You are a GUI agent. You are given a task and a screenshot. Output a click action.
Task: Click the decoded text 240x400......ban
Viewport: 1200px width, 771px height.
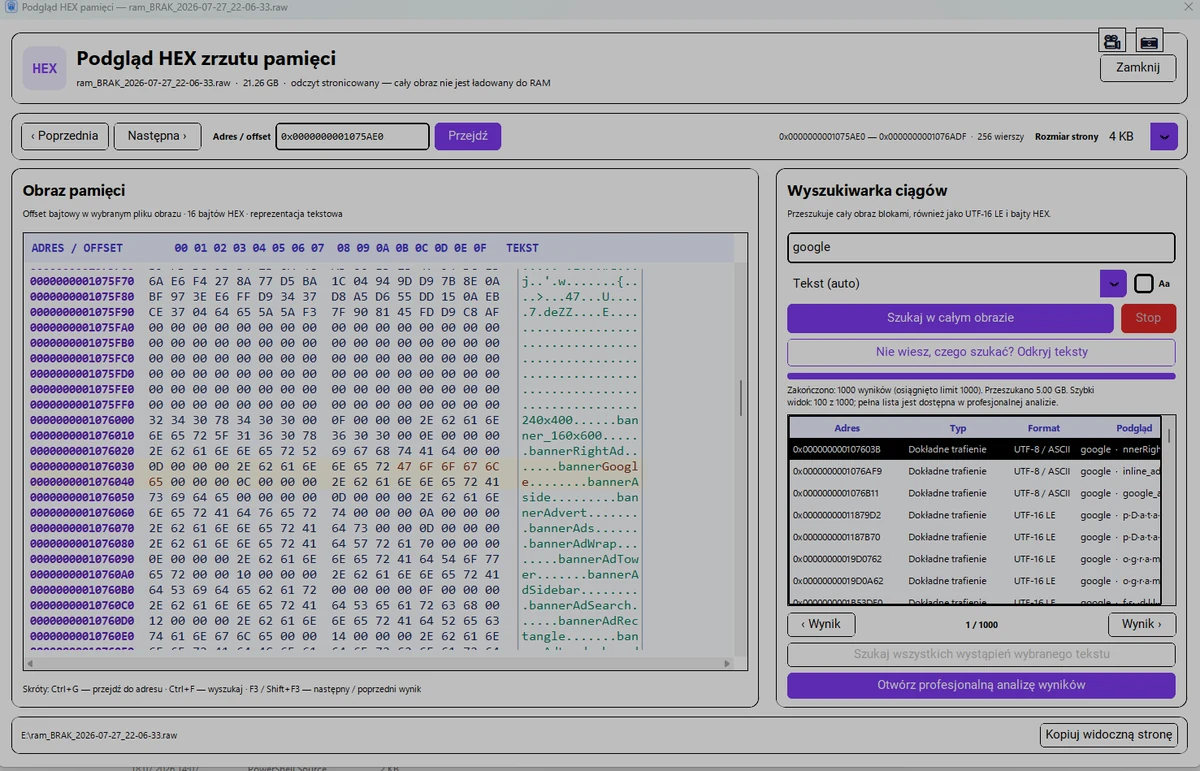[580, 420]
